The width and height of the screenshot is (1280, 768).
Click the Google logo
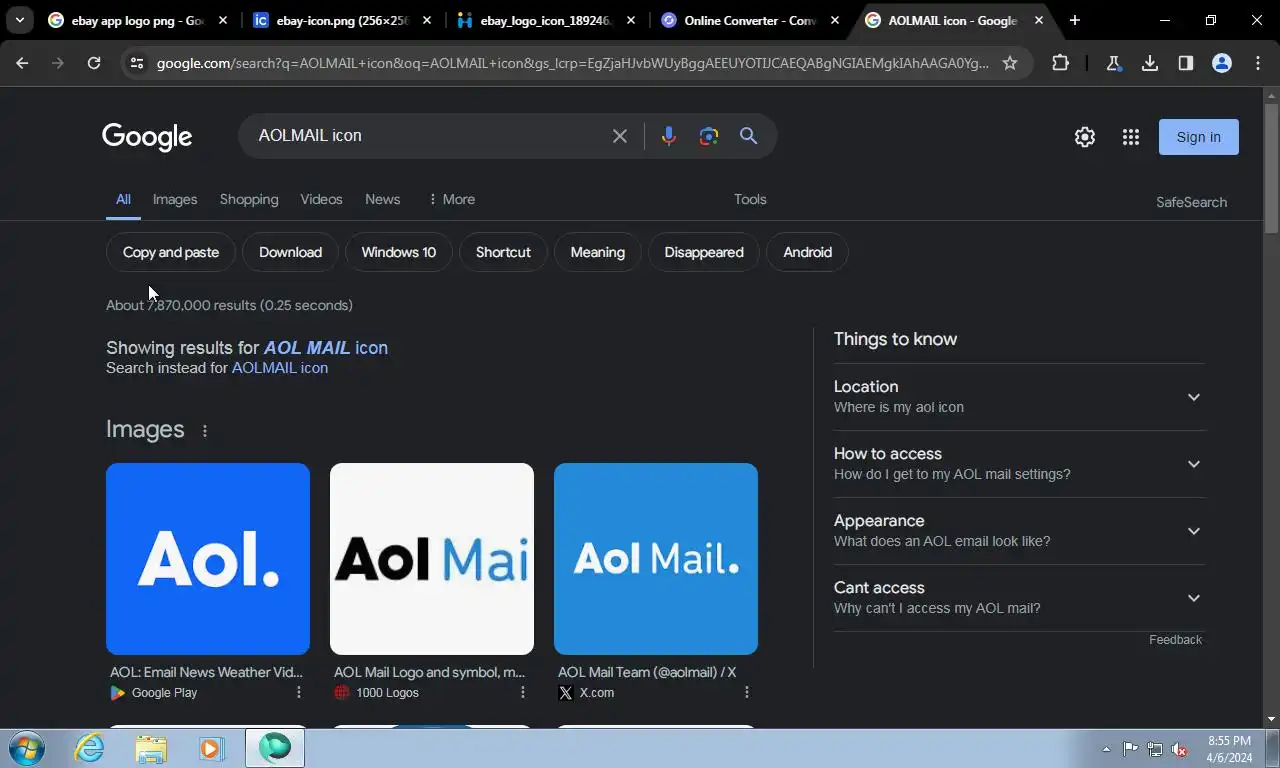click(147, 137)
